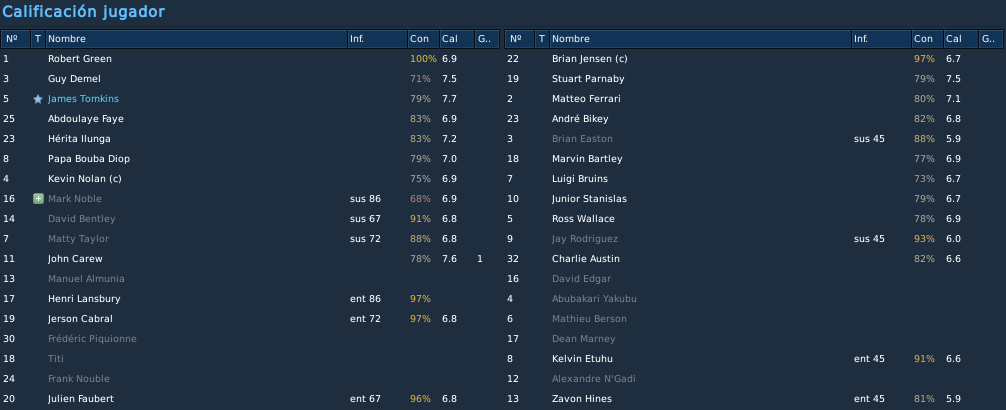This screenshot has width=1006, height=410.
Task: Sort right table by Inf. column header
Action: [881, 39]
